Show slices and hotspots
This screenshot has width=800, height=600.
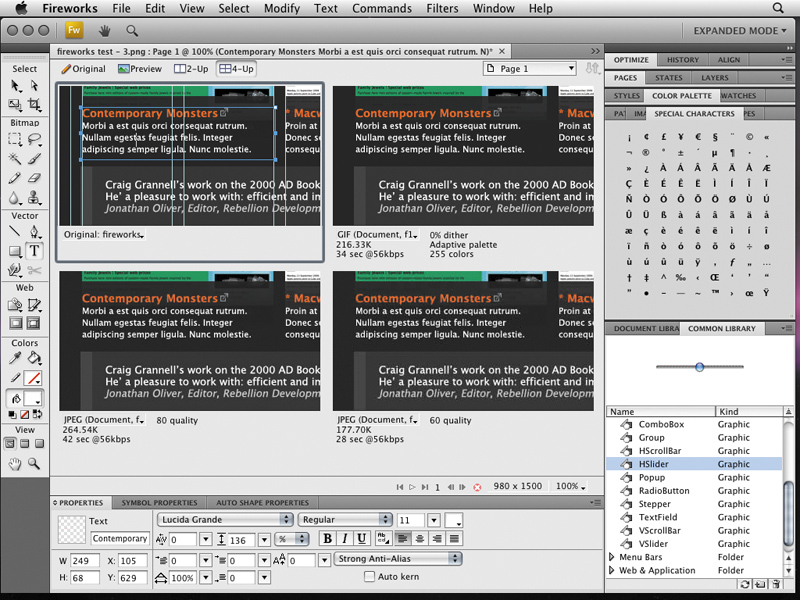coord(34,323)
